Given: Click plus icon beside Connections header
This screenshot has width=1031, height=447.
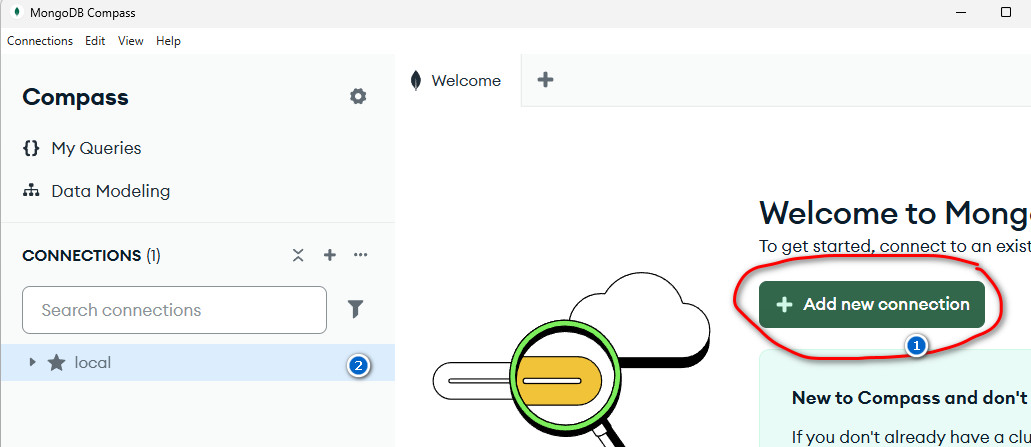Looking at the screenshot, I should coord(330,256).
